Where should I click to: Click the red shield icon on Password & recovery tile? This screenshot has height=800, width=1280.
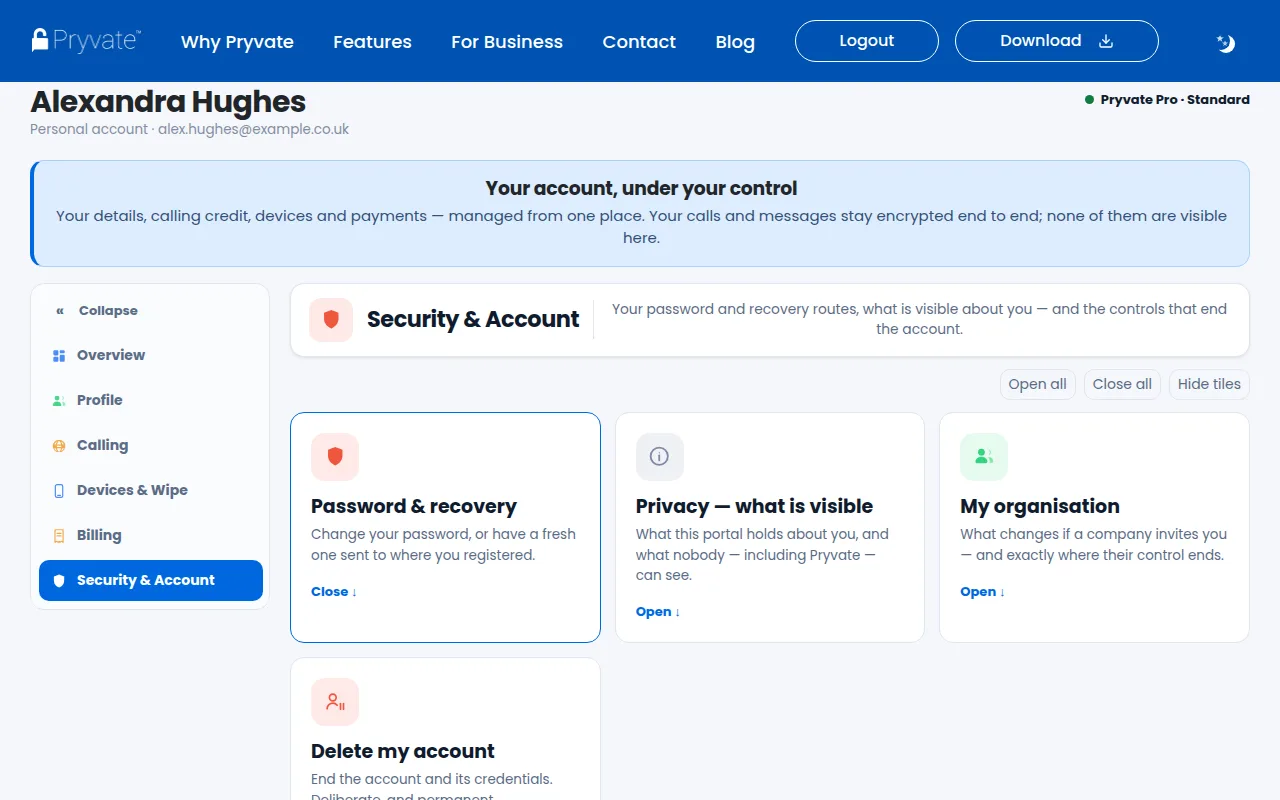tap(335, 457)
